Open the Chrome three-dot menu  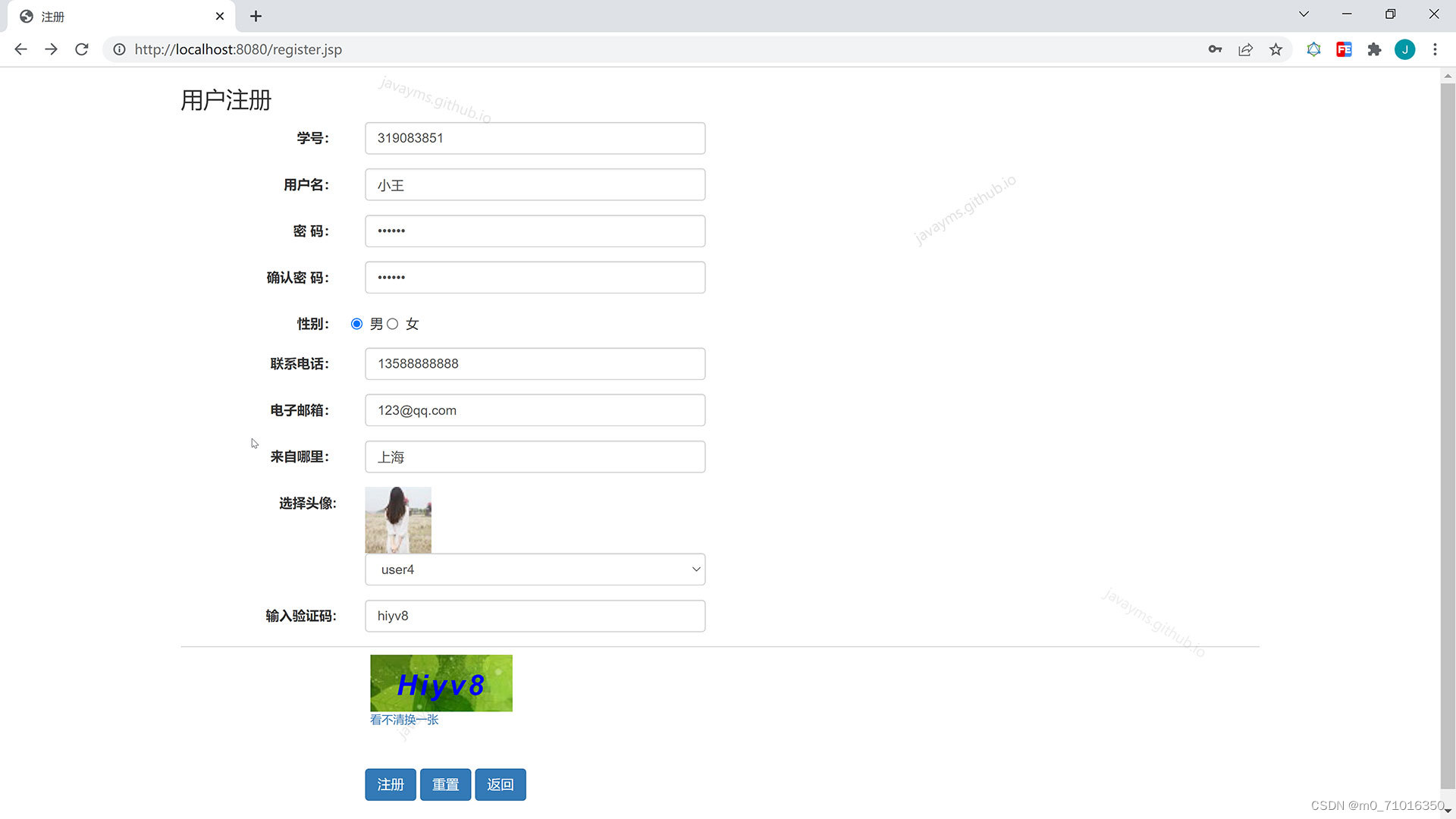tap(1435, 49)
